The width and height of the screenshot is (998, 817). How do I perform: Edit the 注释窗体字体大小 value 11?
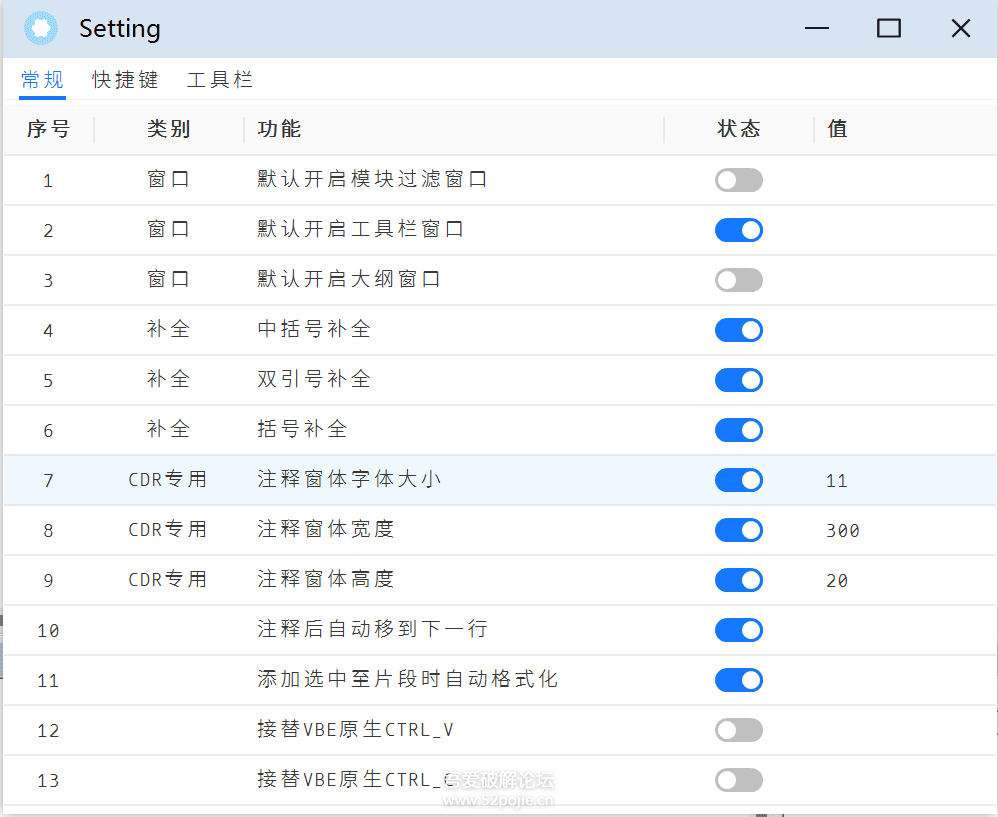(837, 480)
